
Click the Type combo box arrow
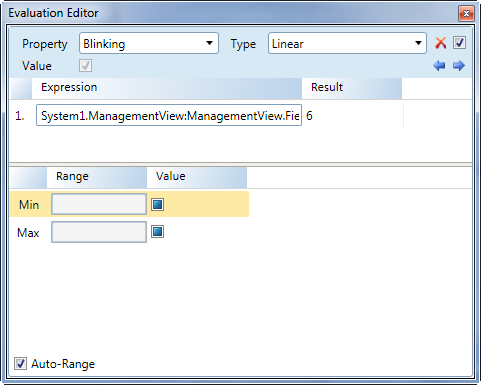(x=418, y=43)
